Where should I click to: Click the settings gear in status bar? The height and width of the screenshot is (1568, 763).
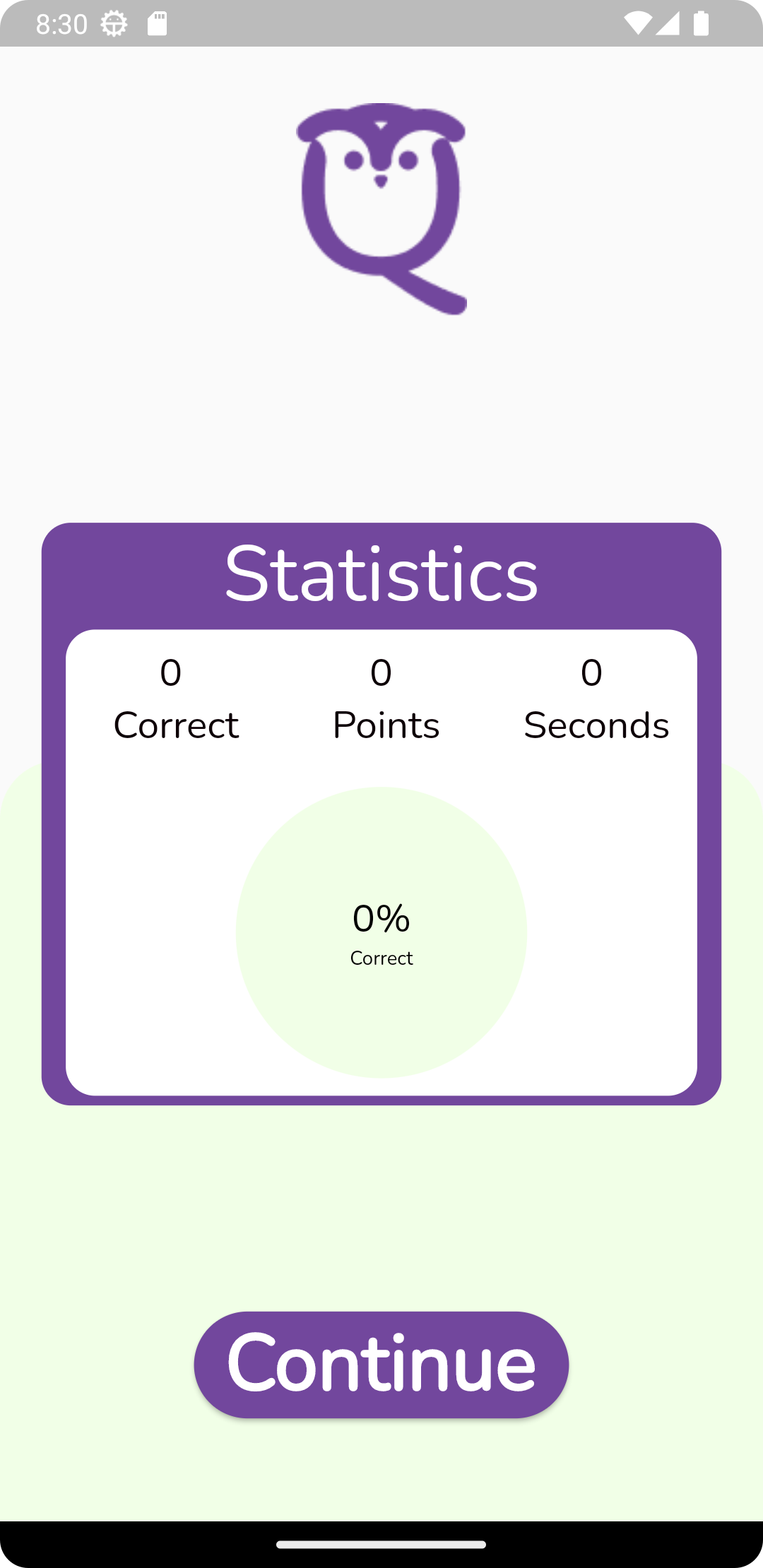coord(114,24)
